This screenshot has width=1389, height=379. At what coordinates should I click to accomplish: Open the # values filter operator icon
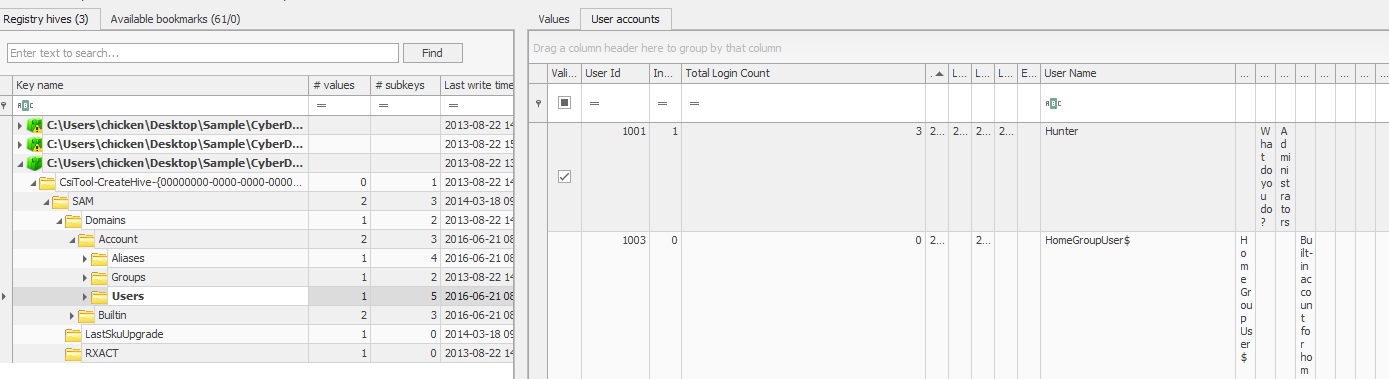pyautogui.click(x=321, y=105)
